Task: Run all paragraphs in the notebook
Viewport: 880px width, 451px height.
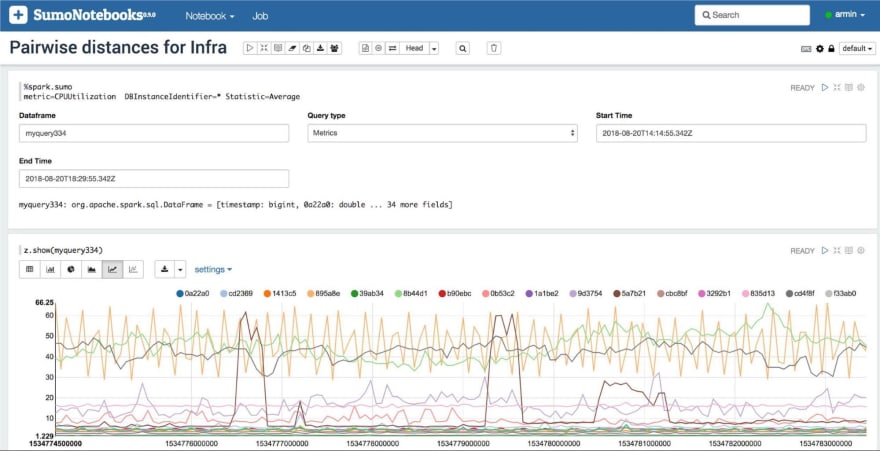Action: pyautogui.click(x=250, y=48)
